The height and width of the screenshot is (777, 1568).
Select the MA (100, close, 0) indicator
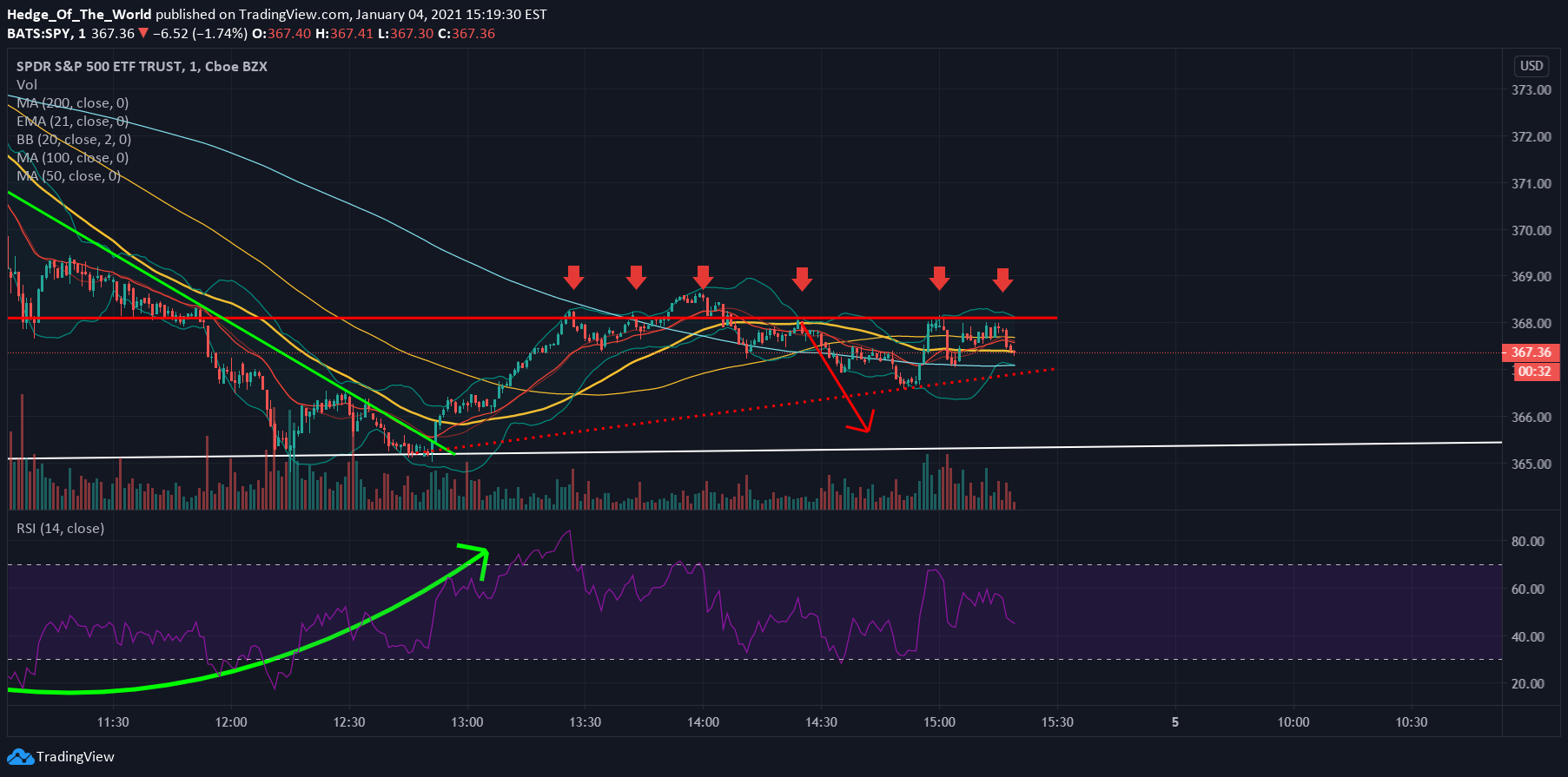(x=73, y=158)
